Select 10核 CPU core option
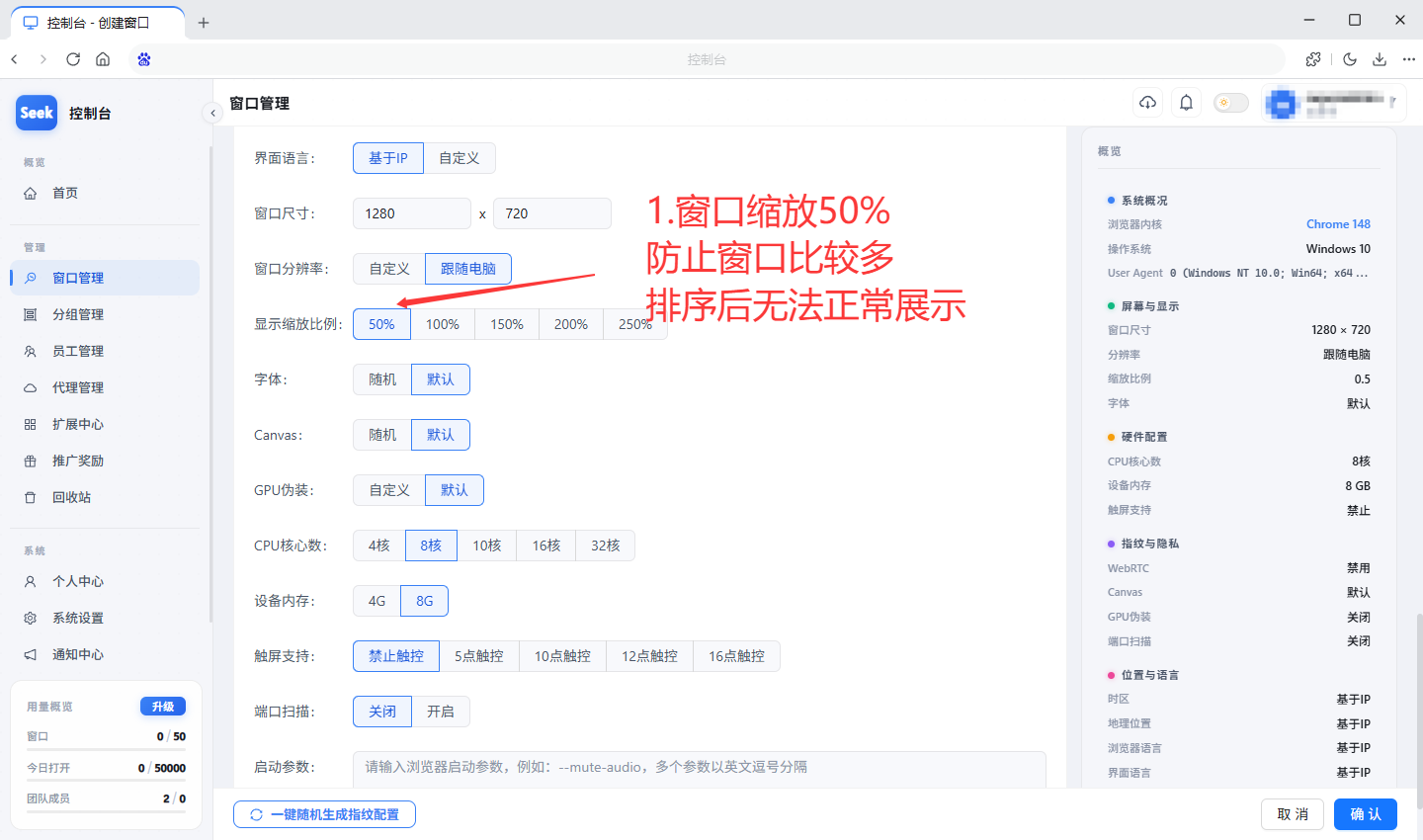This screenshot has width=1423, height=840. pos(487,546)
